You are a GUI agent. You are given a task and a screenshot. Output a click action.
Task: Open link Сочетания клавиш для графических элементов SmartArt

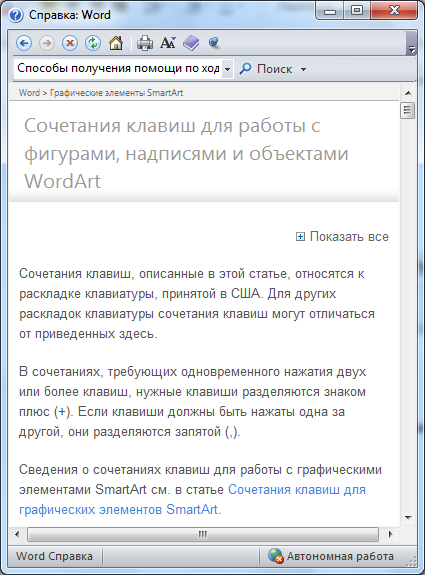pos(192,499)
